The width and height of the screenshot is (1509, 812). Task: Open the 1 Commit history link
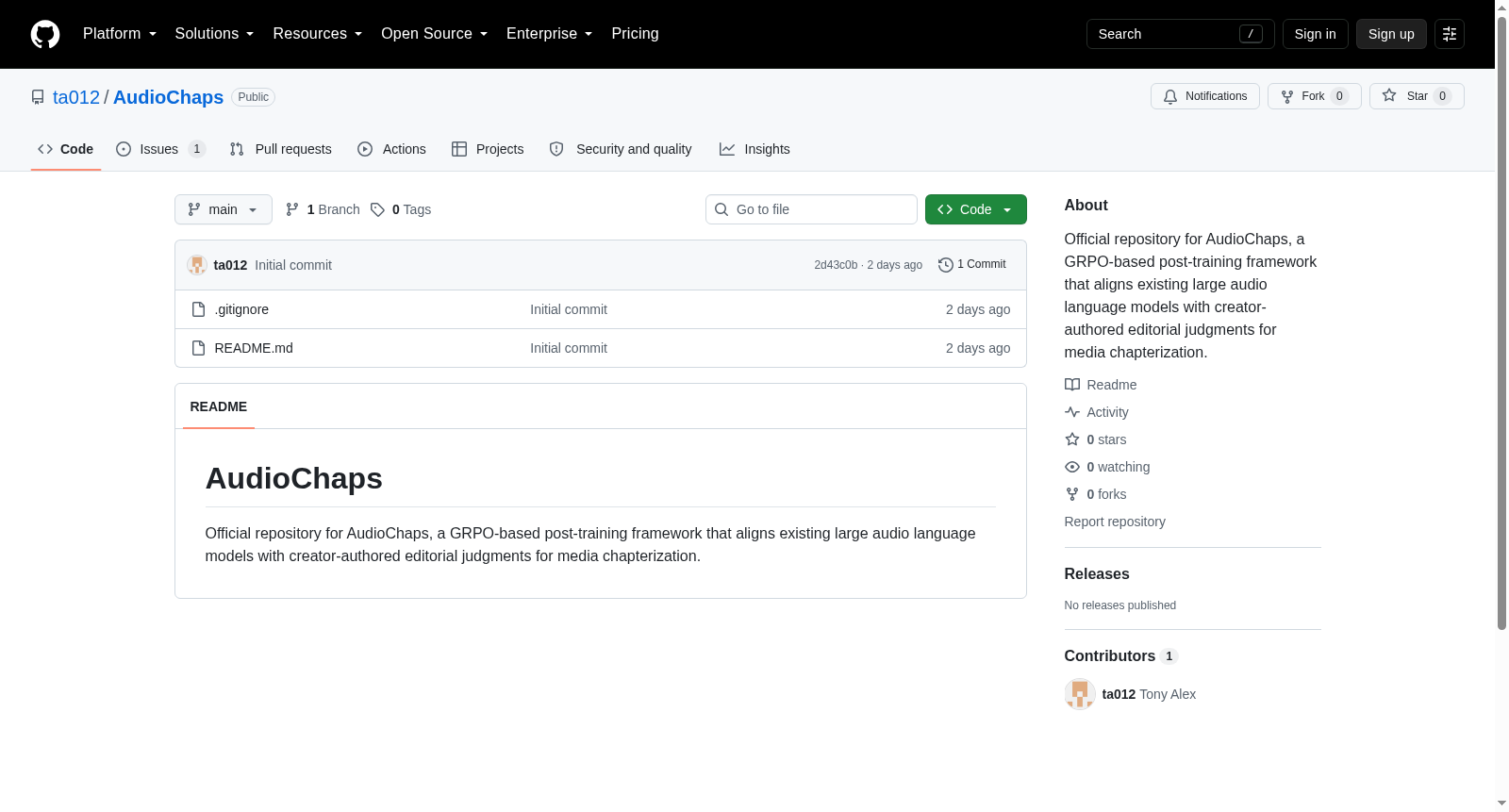972,265
